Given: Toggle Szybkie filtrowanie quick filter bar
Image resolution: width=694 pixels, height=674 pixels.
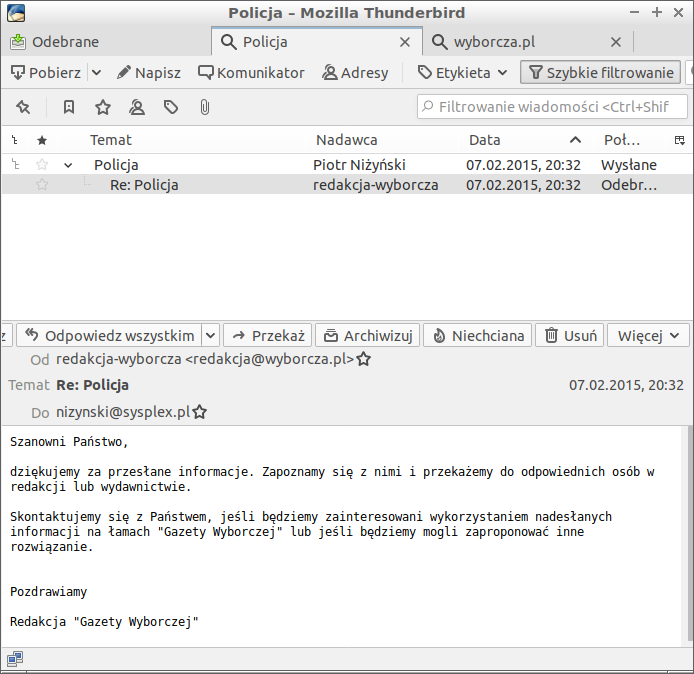Looking at the screenshot, I should (x=601, y=73).
